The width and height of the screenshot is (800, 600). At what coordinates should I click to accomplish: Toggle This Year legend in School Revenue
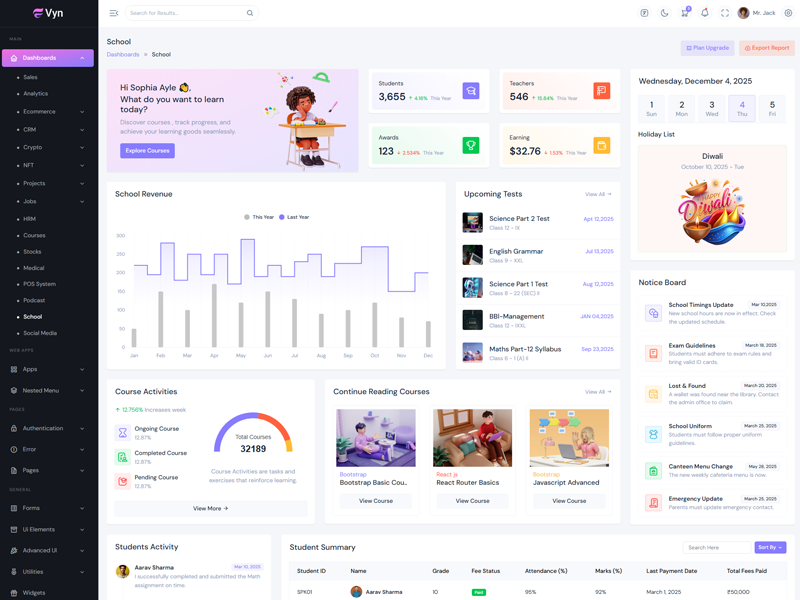[x=260, y=217]
